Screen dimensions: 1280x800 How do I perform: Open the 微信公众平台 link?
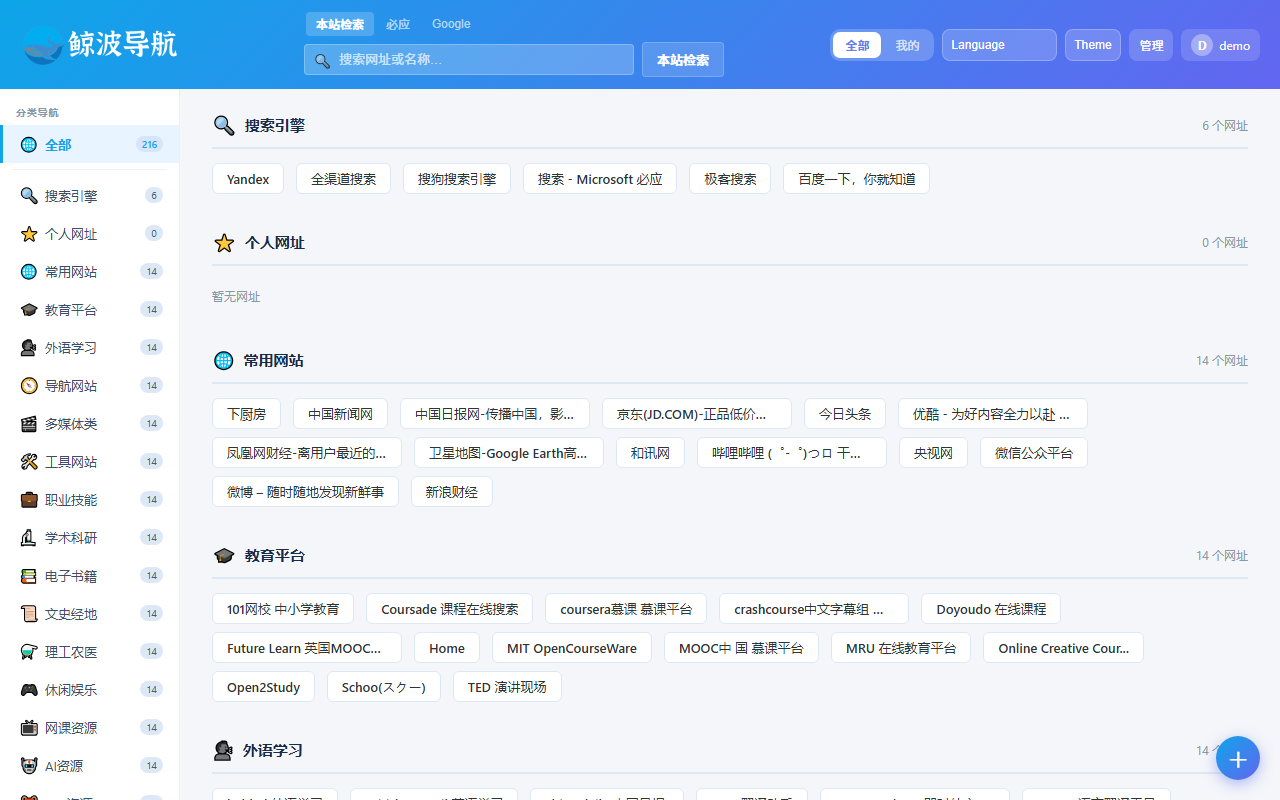point(1034,453)
